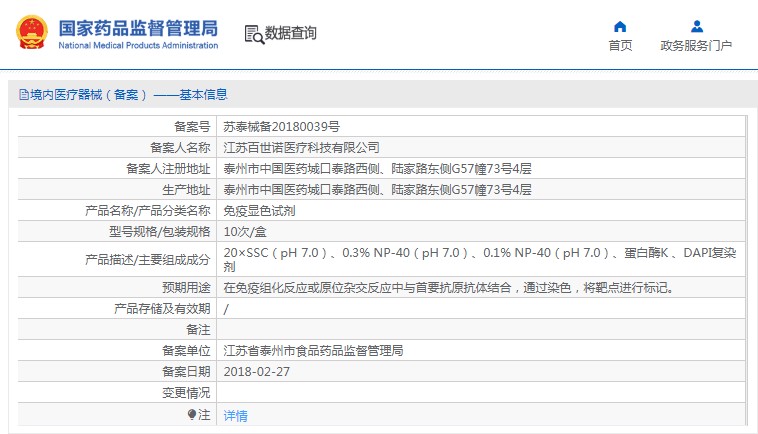
Task: Click the 国家药品监督管理局 site title
Action: click(138, 29)
